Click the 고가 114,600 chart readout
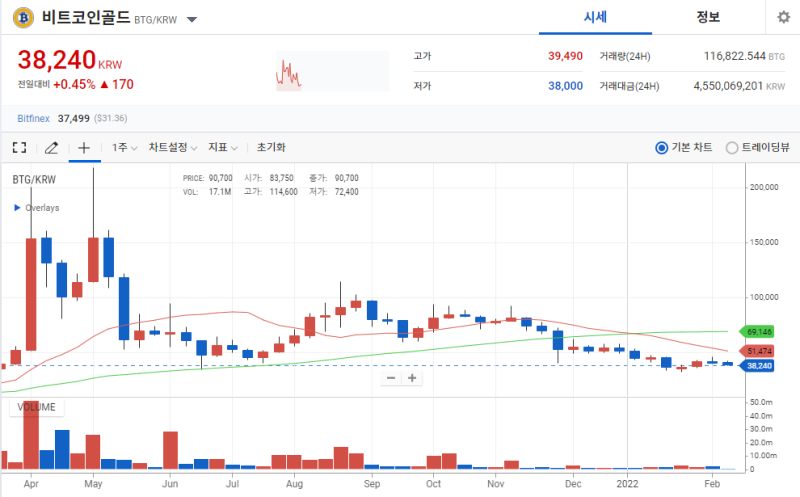This screenshot has width=800, height=497. pos(270,192)
